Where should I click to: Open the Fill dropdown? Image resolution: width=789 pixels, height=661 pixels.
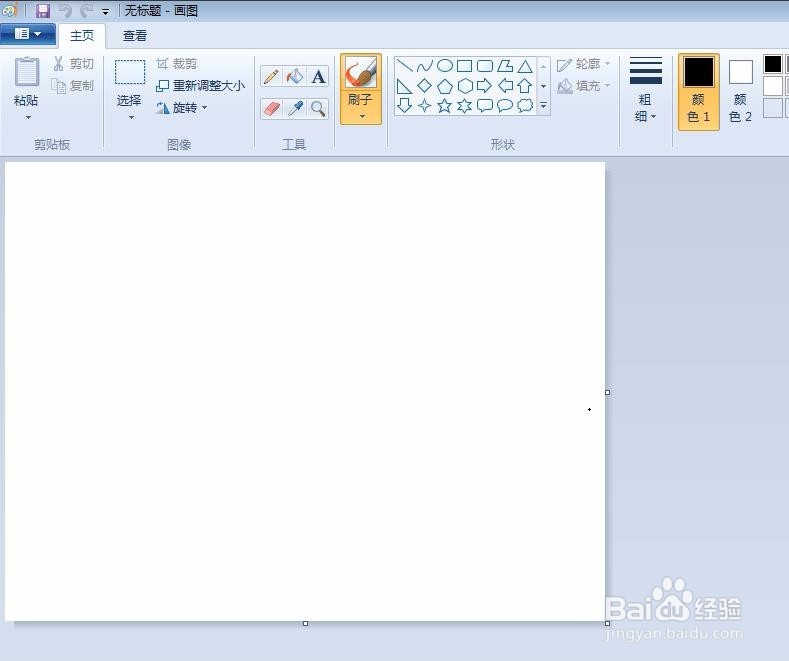584,86
